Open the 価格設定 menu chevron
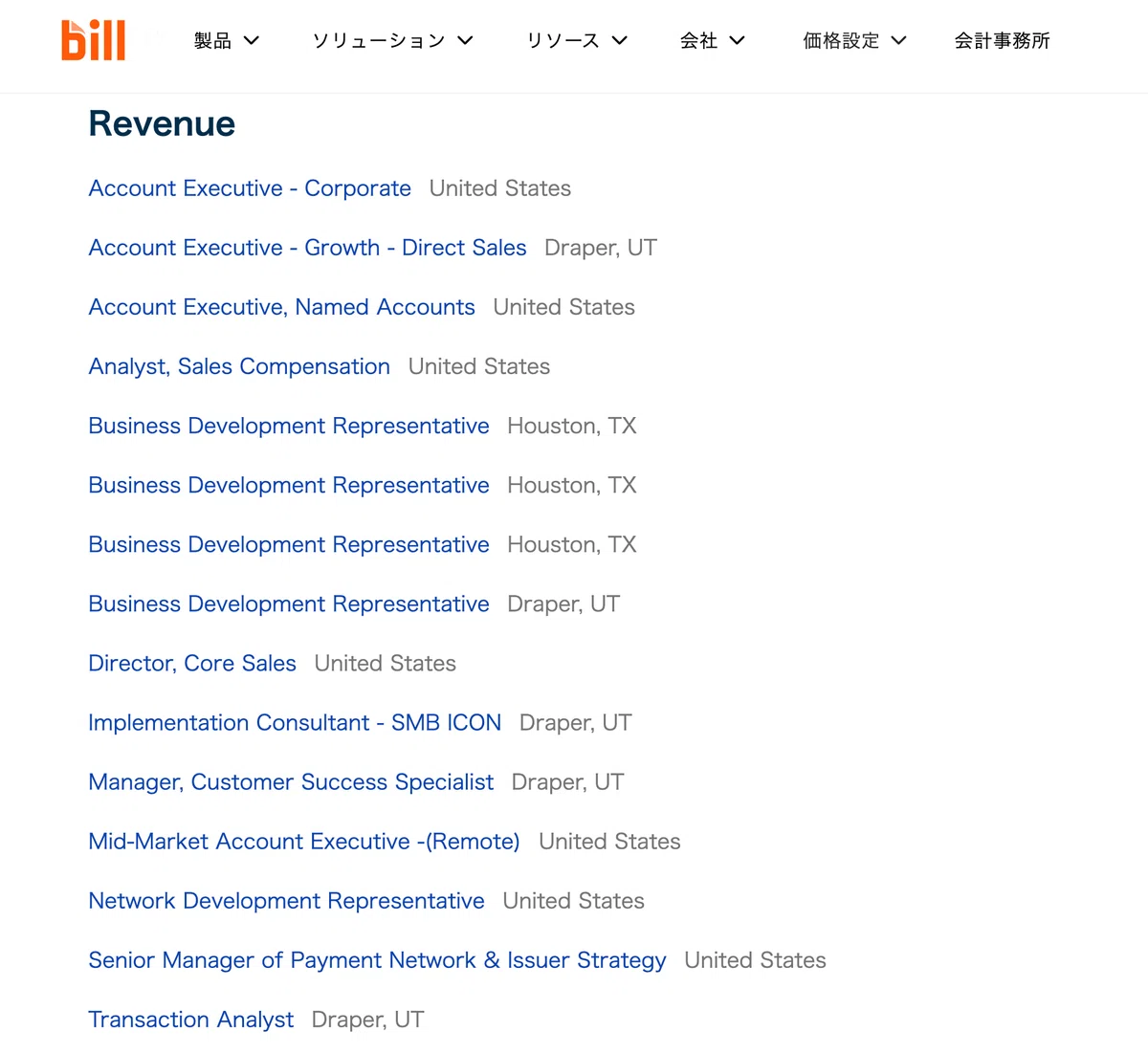 [x=898, y=40]
